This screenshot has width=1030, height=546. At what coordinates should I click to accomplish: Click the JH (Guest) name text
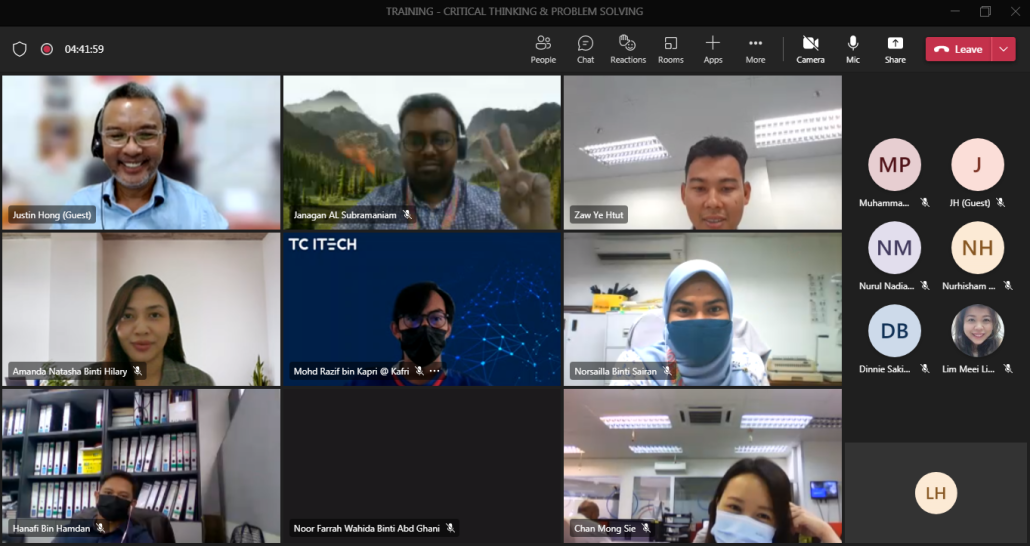970,203
